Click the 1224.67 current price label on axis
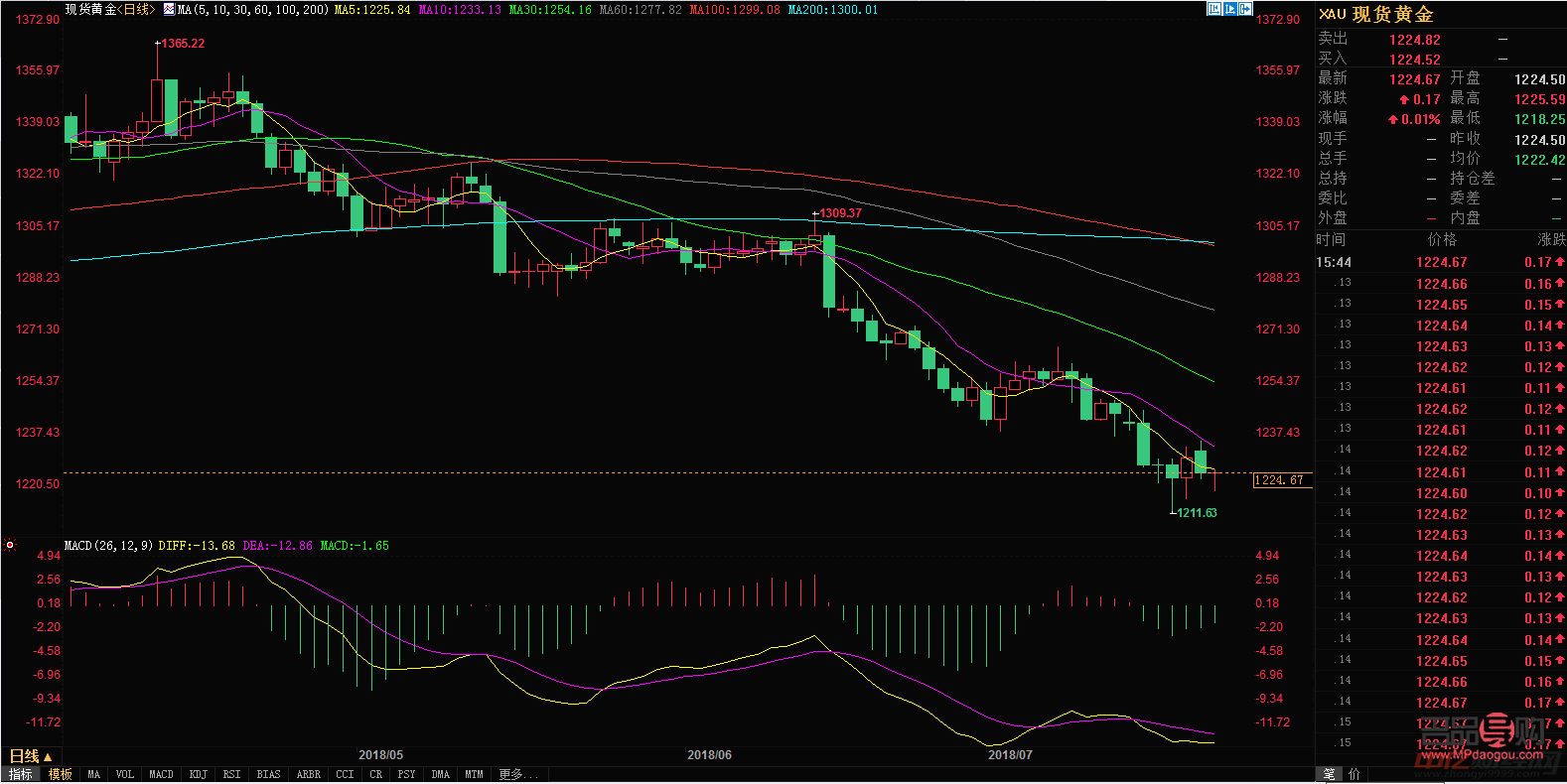This screenshot has height=784, width=1567. [x=1281, y=480]
